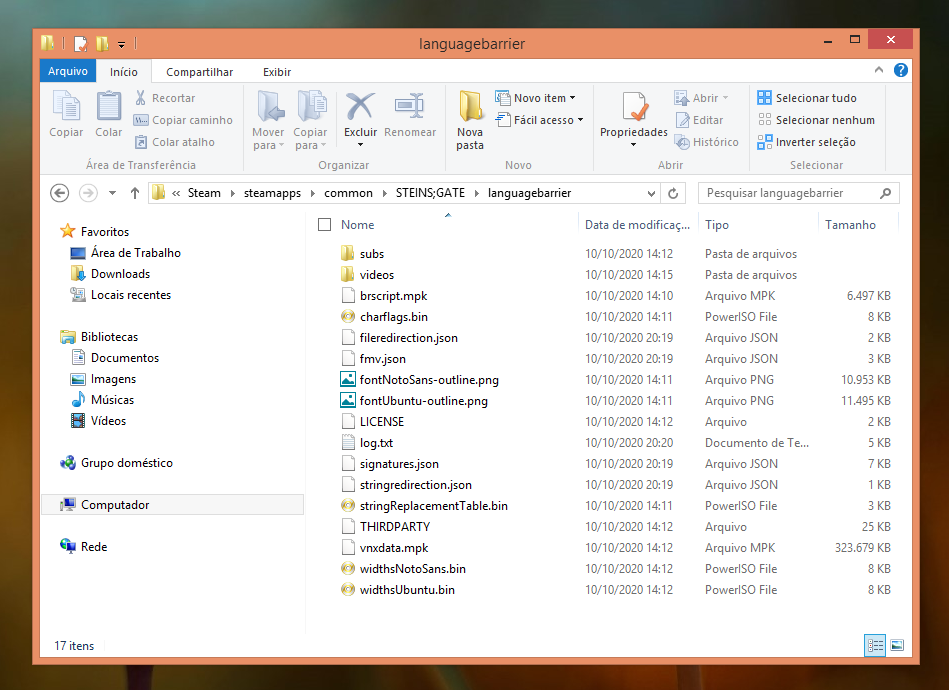The image size is (949, 690).
Task: Open the Abrir dropdown arrow
Action: click(725, 98)
